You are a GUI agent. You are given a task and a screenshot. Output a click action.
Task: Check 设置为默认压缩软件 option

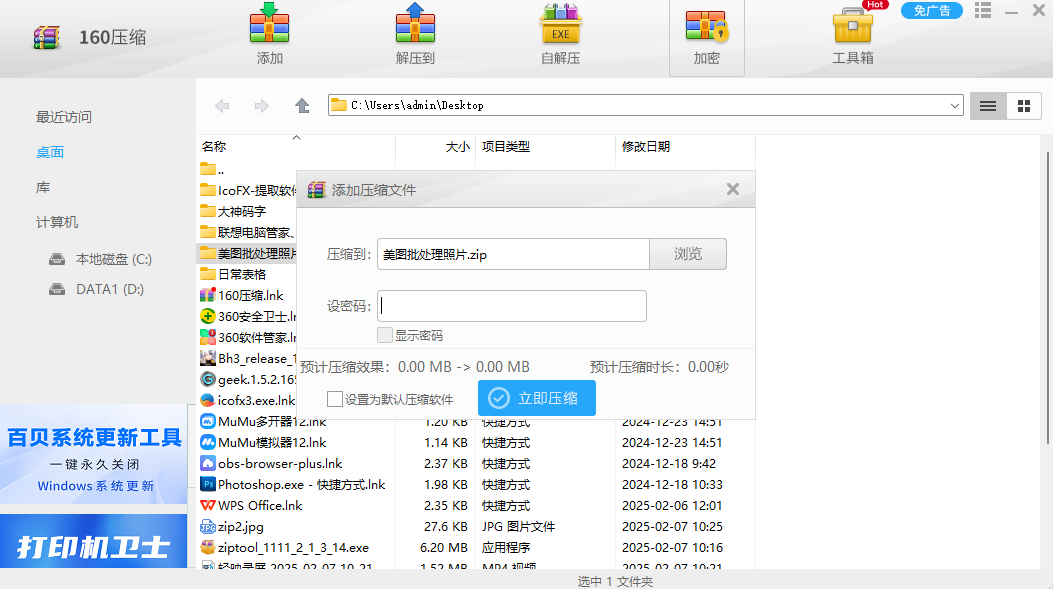point(335,398)
